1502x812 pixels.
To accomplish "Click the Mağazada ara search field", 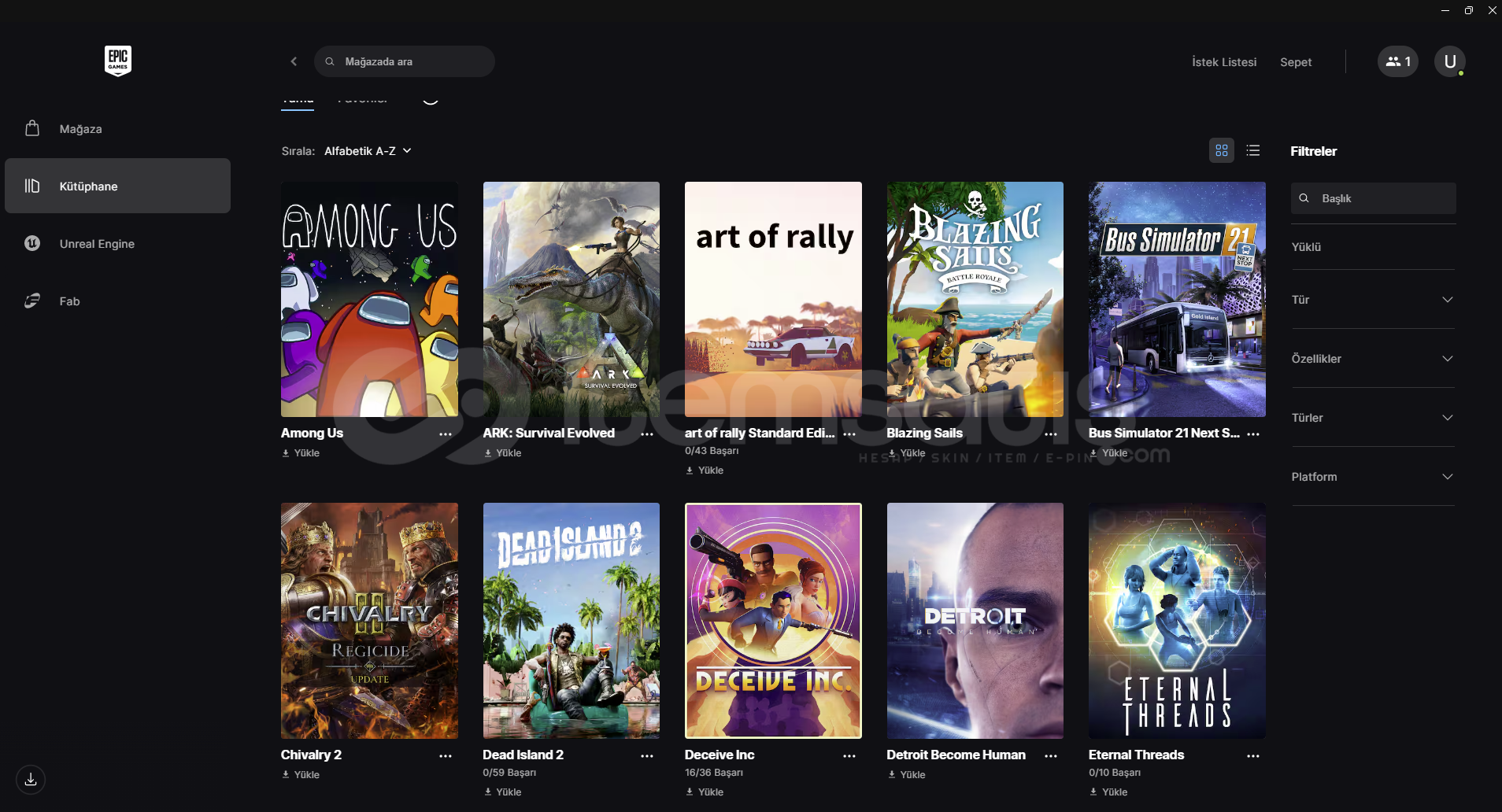I will point(405,61).
